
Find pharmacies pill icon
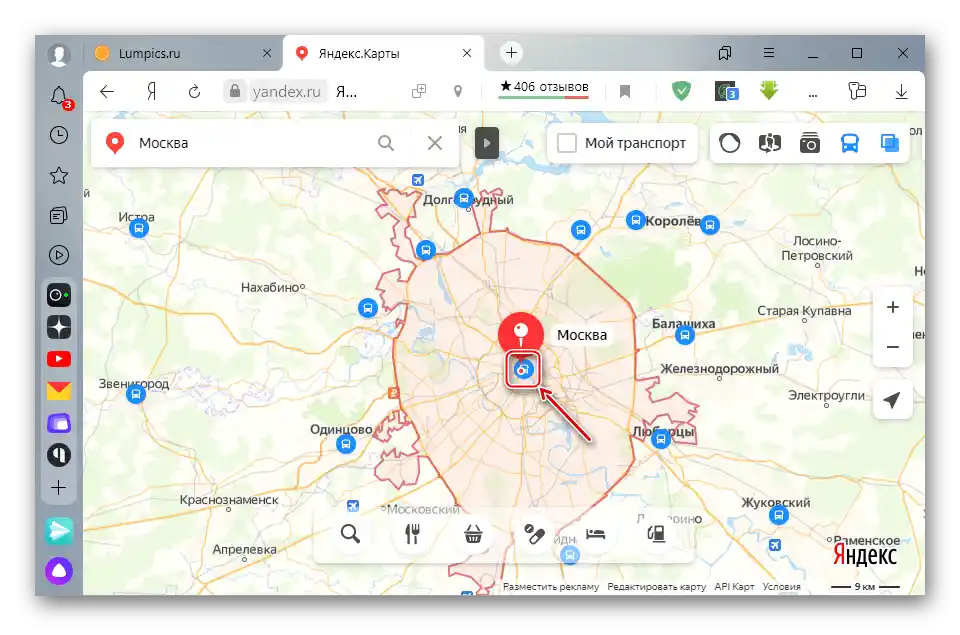pos(534,534)
